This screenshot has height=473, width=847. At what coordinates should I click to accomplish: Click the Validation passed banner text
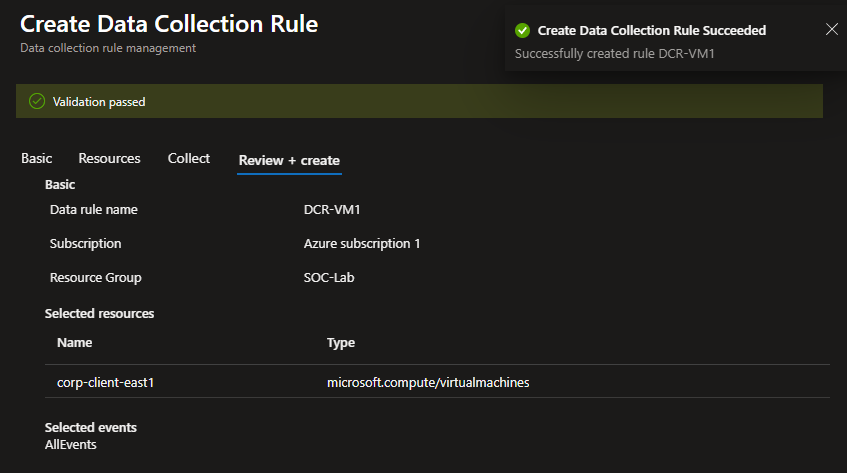[99, 102]
